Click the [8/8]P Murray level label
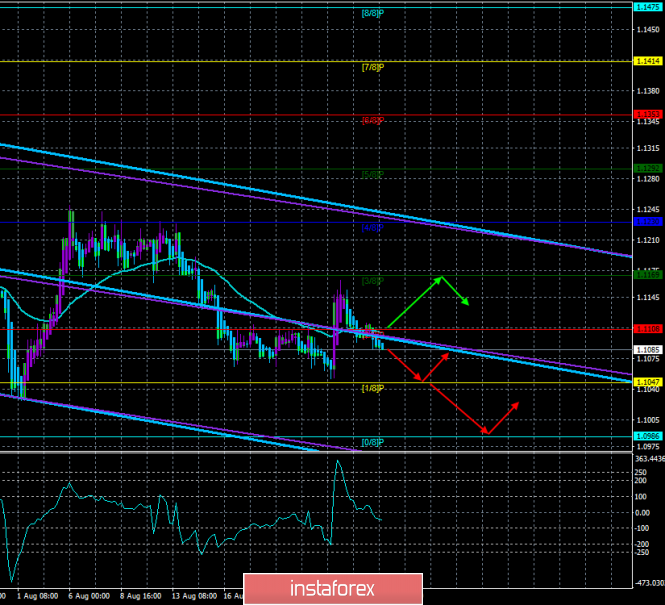Image resolution: width=665 pixels, height=605 pixels. tap(373, 13)
